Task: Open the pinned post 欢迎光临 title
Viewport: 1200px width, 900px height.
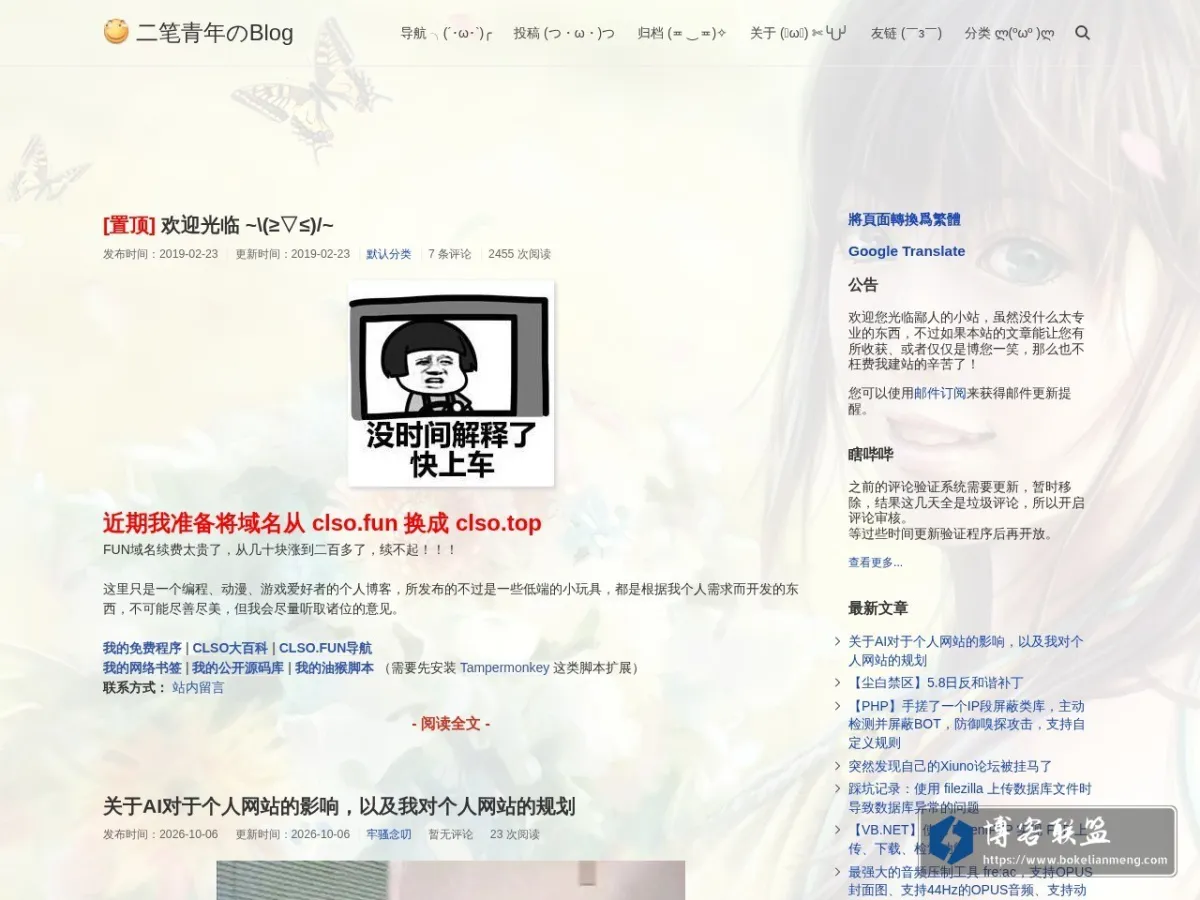Action: click(218, 225)
